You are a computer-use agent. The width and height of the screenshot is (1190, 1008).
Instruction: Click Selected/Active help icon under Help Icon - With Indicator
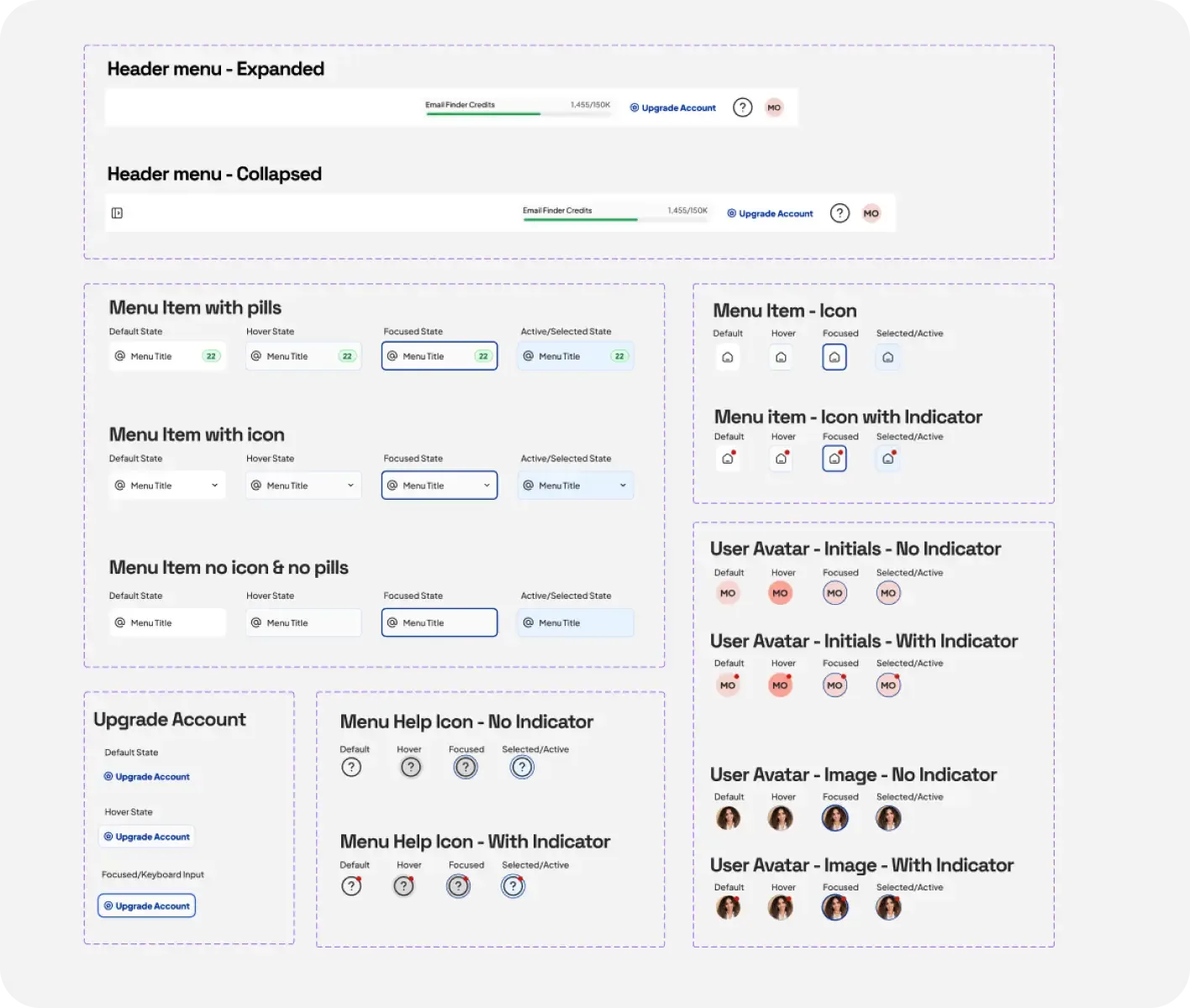(x=513, y=886)
